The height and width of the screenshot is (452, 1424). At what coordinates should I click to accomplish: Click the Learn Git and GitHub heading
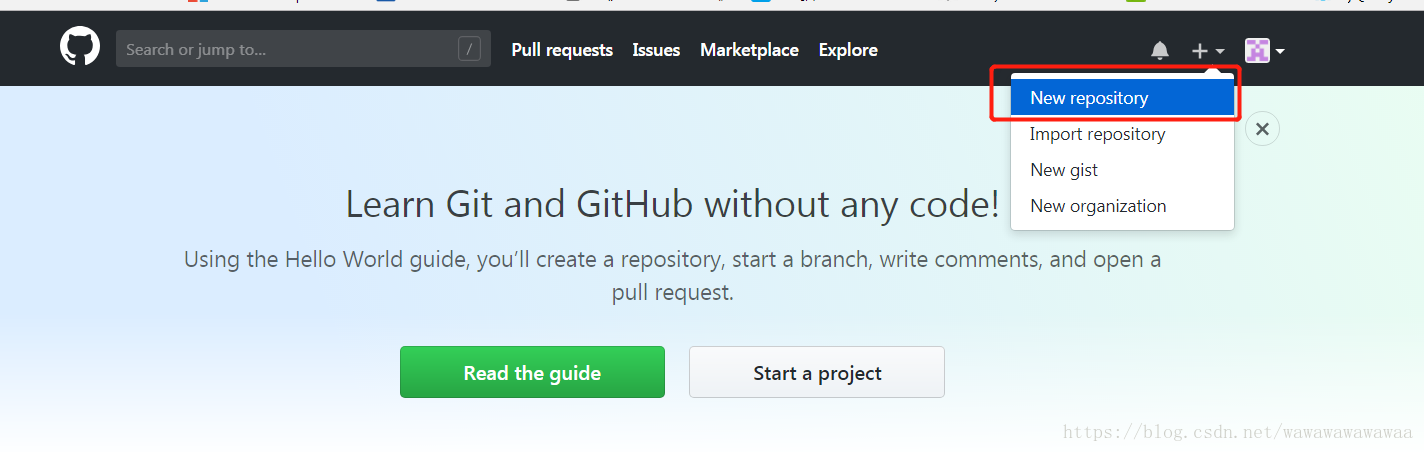(x=672, y=205)
